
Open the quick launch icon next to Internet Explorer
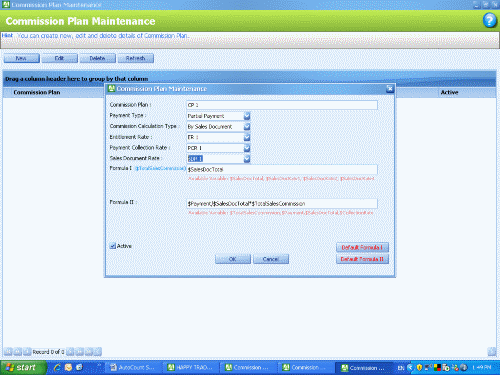click(68, 367)
